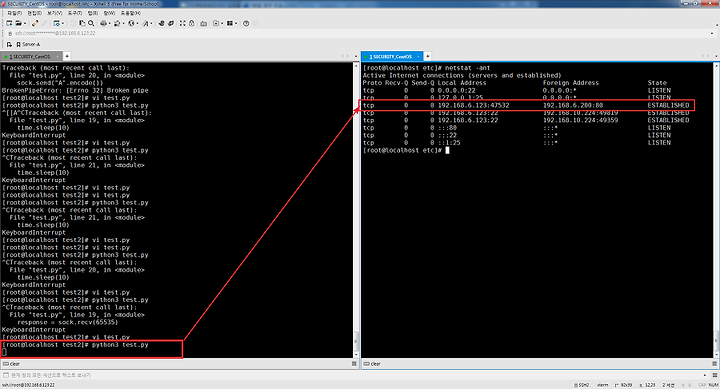Image resolution: width=720 pixels, height=389 pixels.
Task: Click the help question mark icon
Action: 246,23
